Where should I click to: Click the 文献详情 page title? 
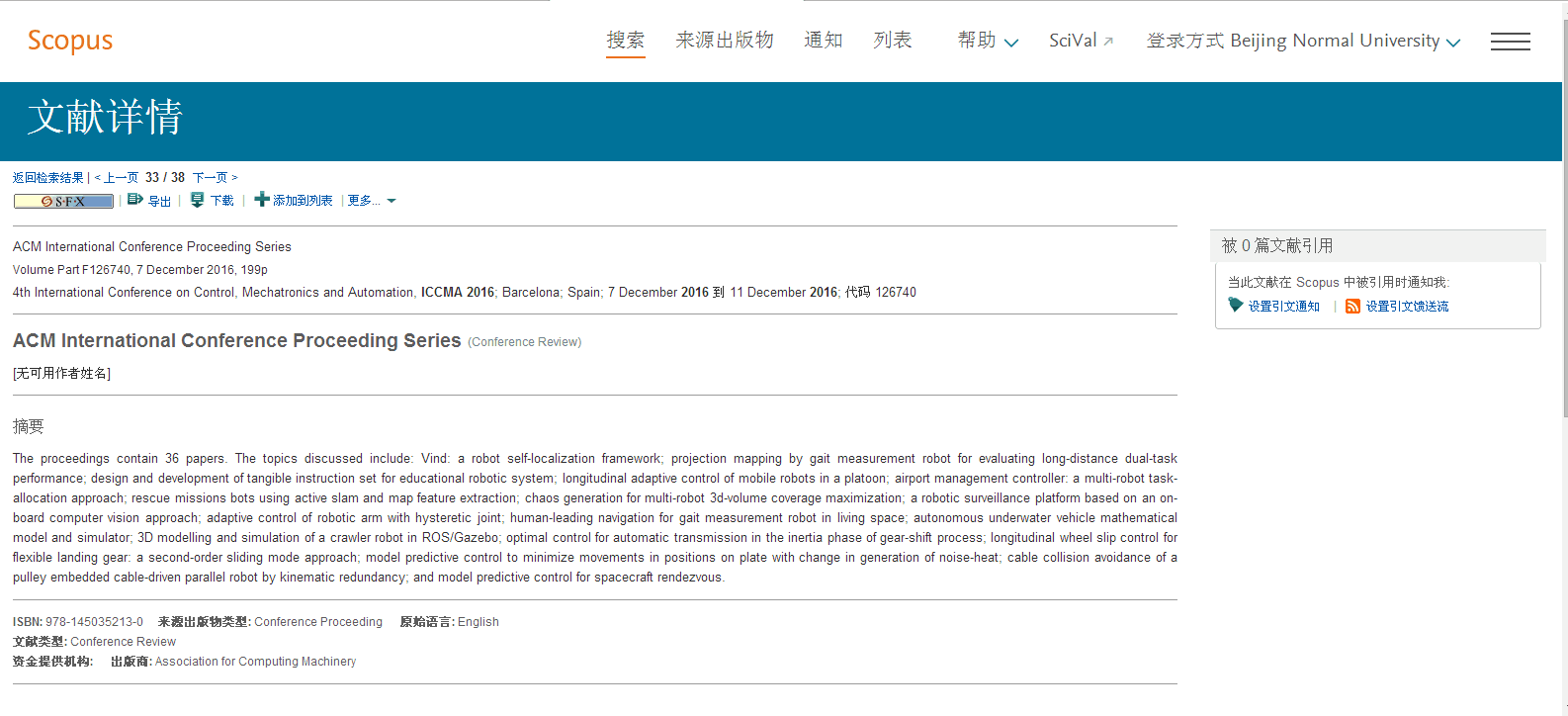pos(106,117)
